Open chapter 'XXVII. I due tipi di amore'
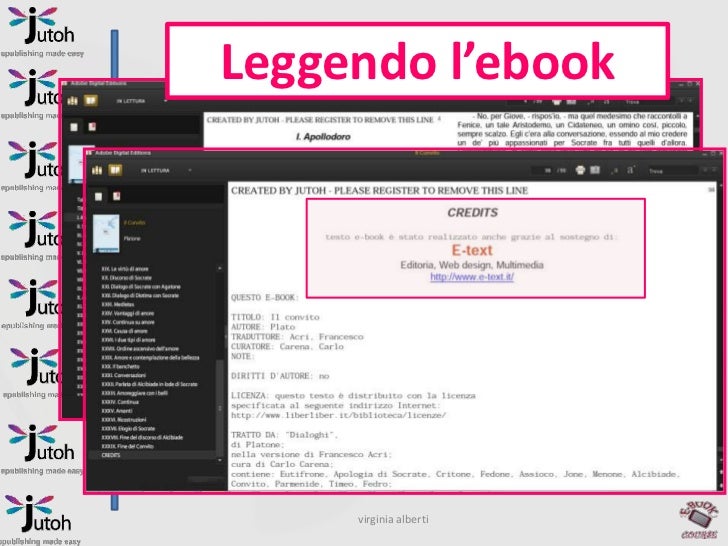 point(128,340)
